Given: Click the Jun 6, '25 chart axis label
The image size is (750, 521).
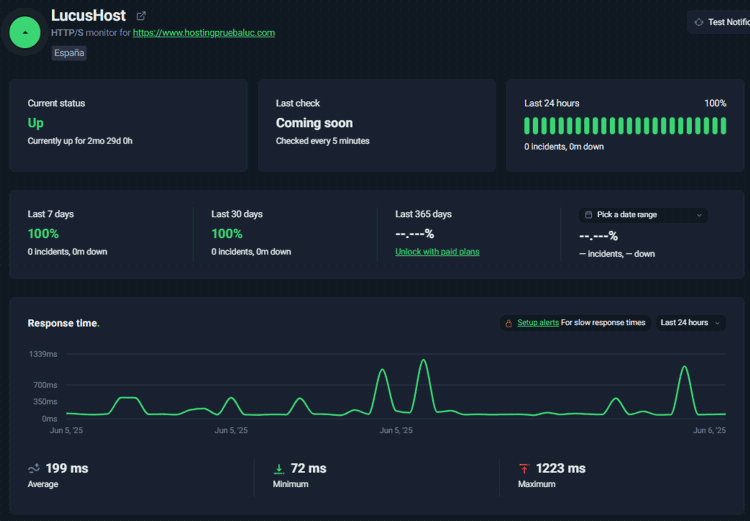Looking at the screenshot, I should 709,430.
